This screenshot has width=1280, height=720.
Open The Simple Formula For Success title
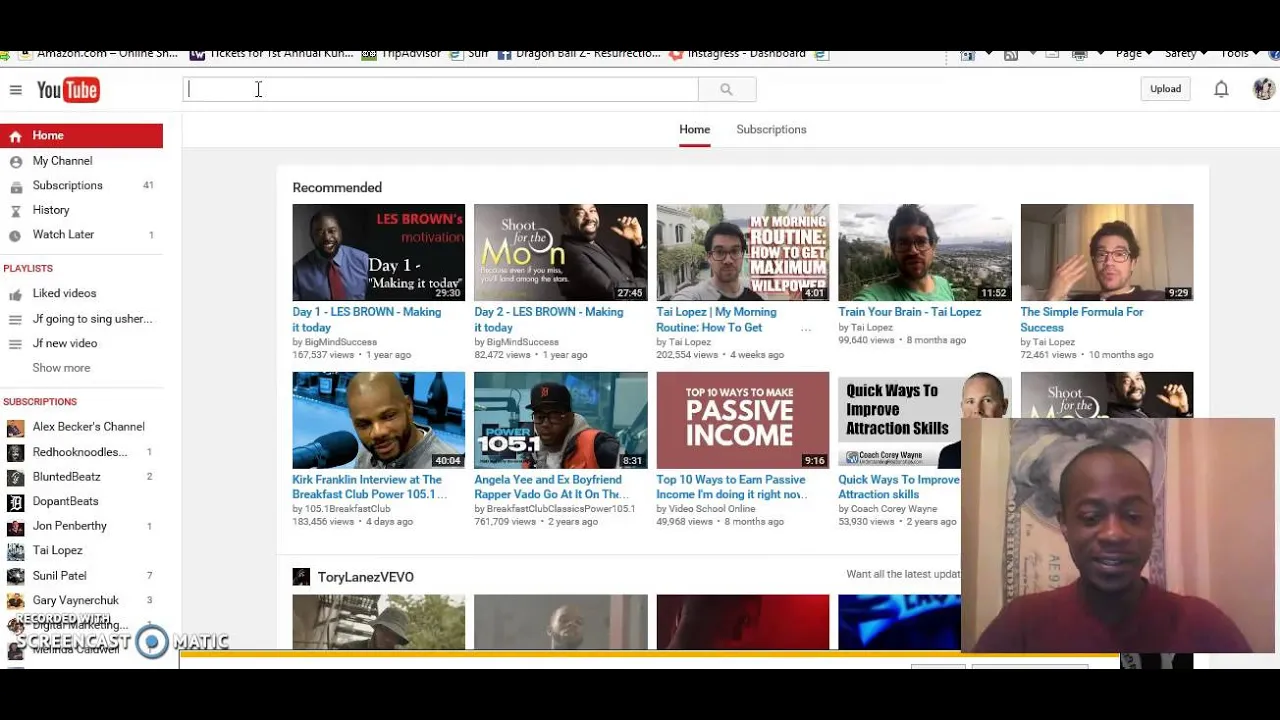[x=1081, y=320]
